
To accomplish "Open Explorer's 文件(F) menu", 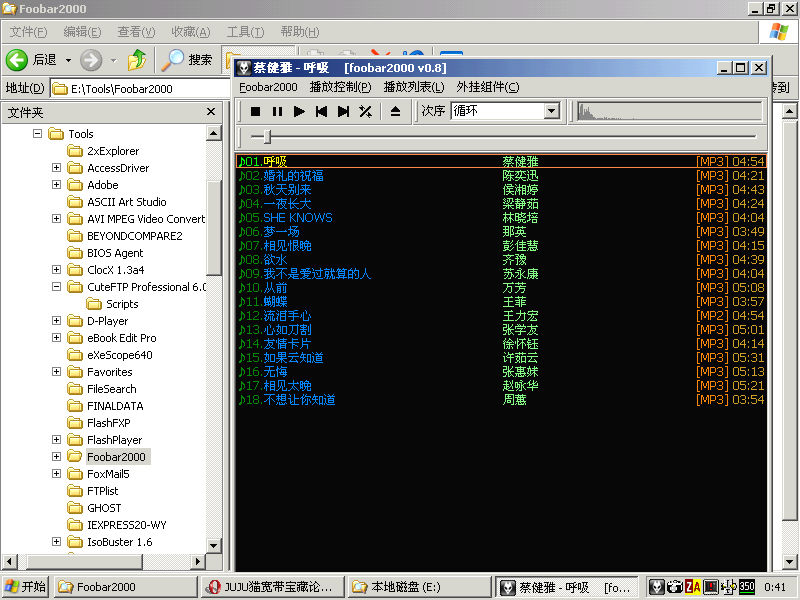I will tap(28, 32).
